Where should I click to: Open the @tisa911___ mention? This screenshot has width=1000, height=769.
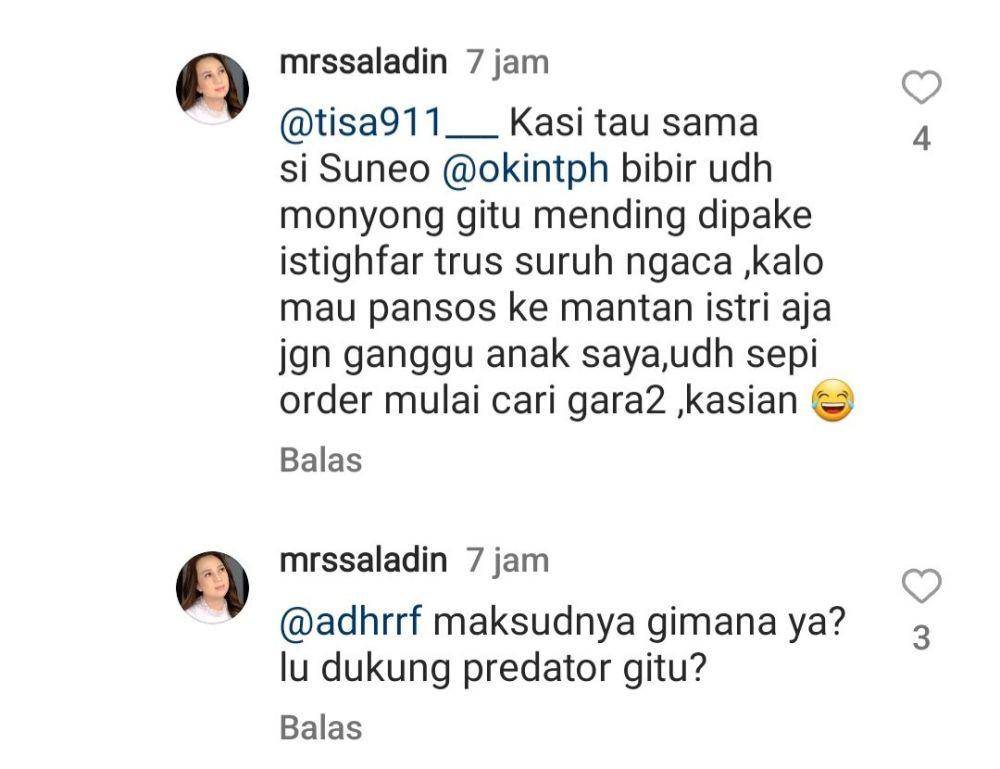pos(388,123)
